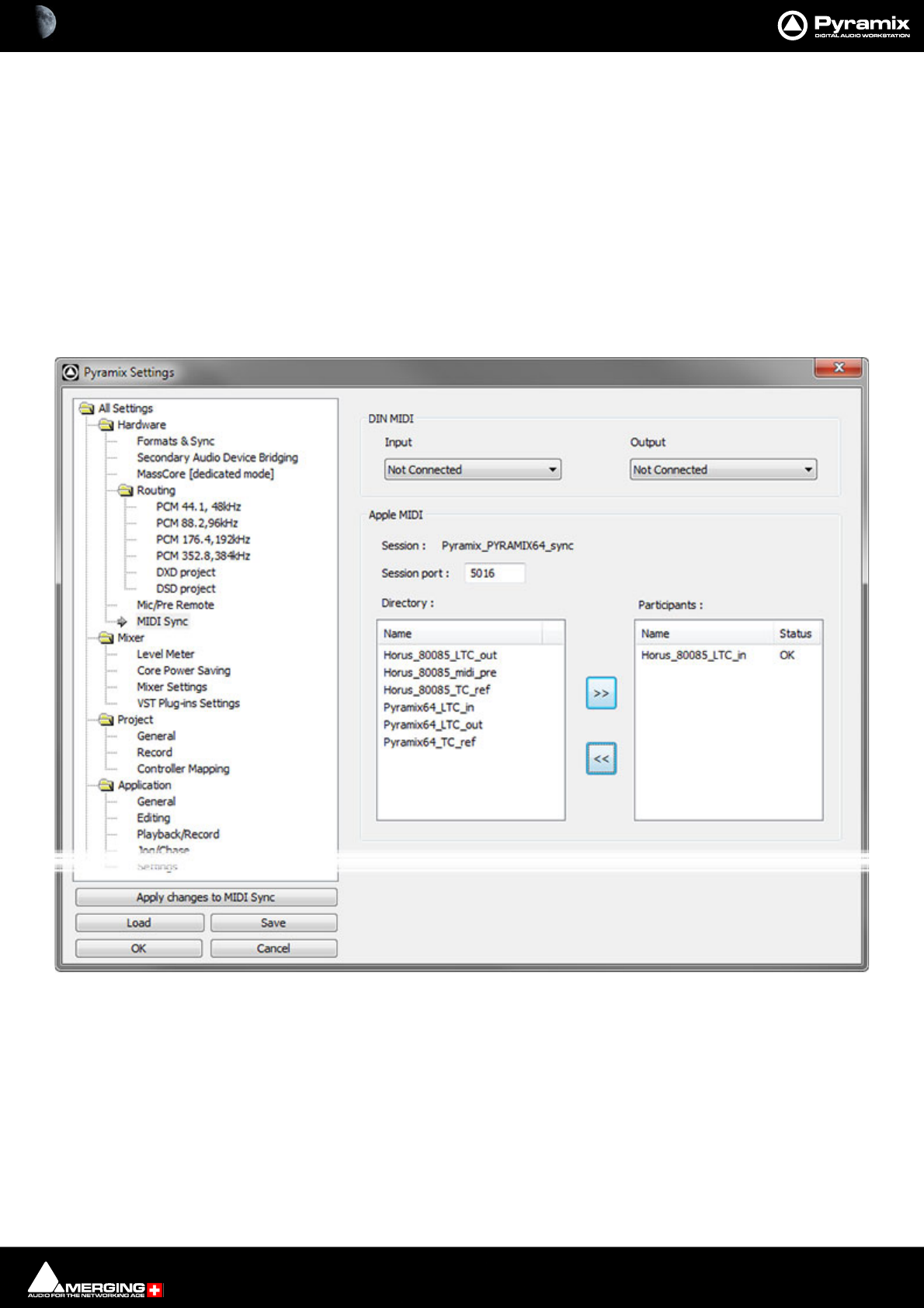Select MIDI Sync in the tree
924x1308 pixels.
click(162, 621)
